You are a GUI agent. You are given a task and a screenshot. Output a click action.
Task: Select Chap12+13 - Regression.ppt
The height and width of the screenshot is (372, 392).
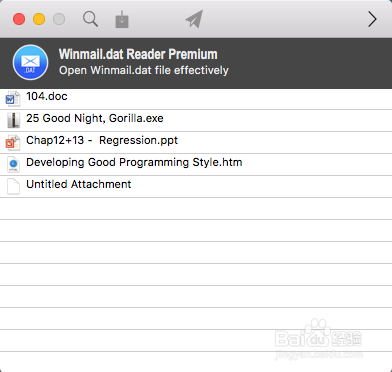coord(102,140)
